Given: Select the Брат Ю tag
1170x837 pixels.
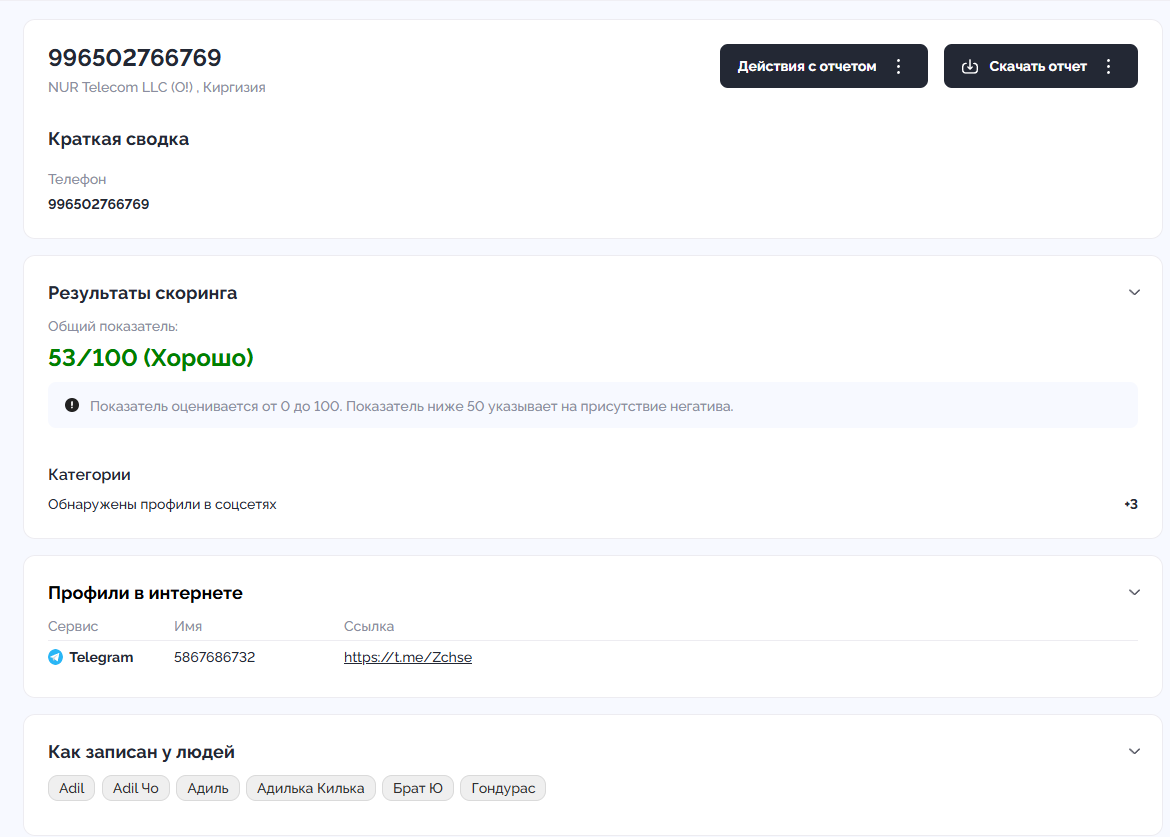Looking at the screenshot, I should [x=418, y=789].
